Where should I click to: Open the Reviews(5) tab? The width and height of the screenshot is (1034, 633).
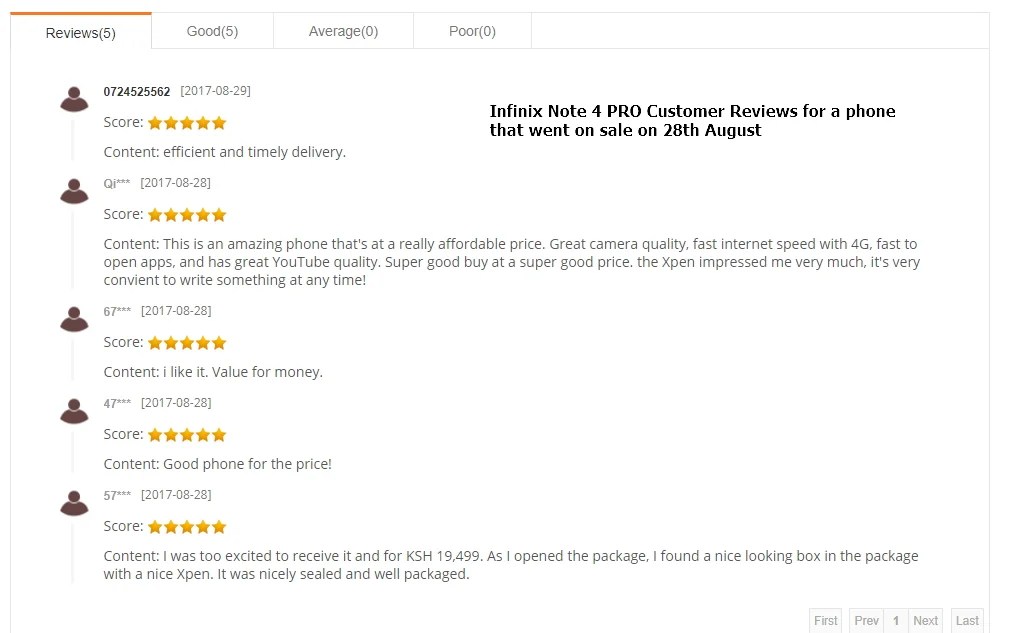pos(80,32)
